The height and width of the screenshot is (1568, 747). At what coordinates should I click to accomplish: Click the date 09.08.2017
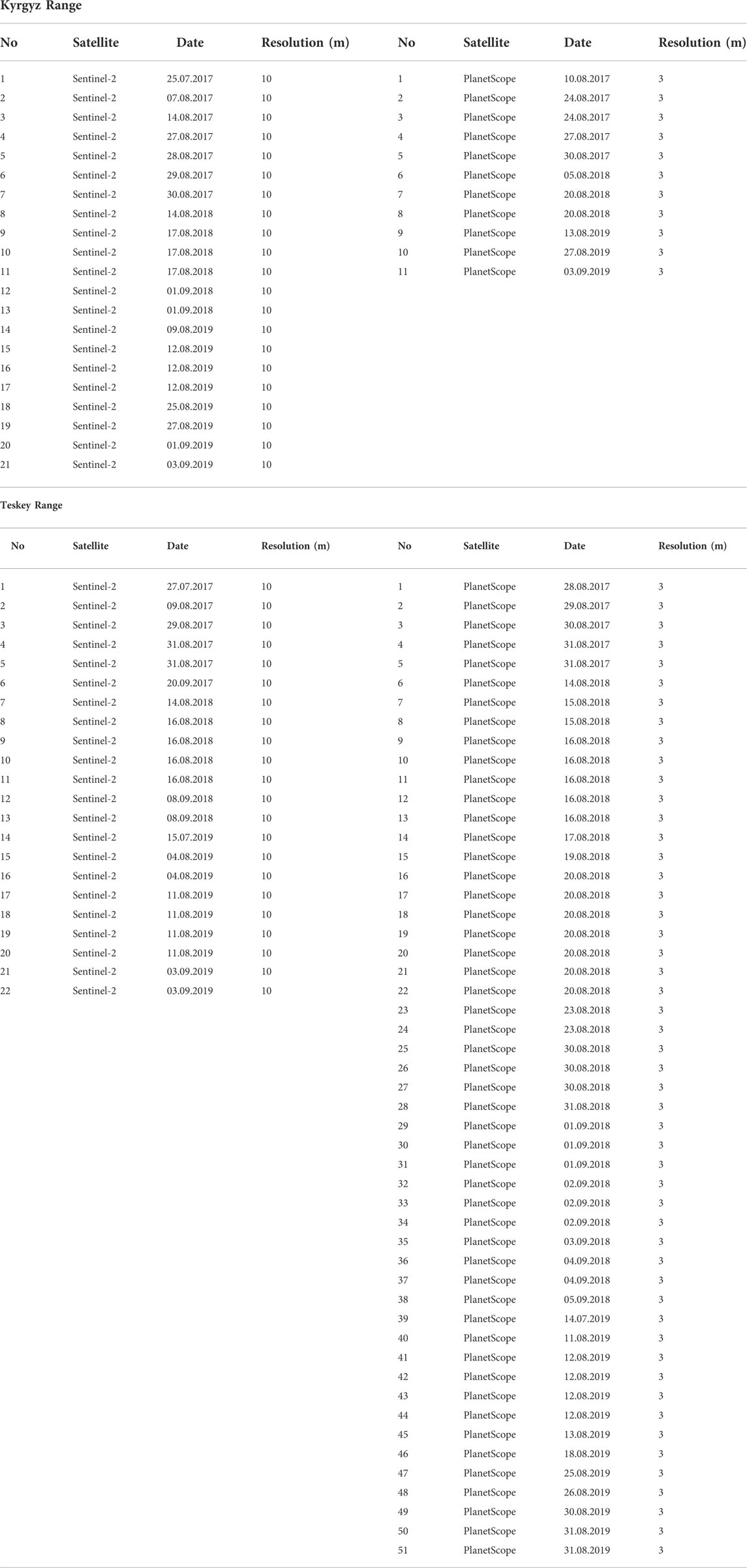pos(190,606)
